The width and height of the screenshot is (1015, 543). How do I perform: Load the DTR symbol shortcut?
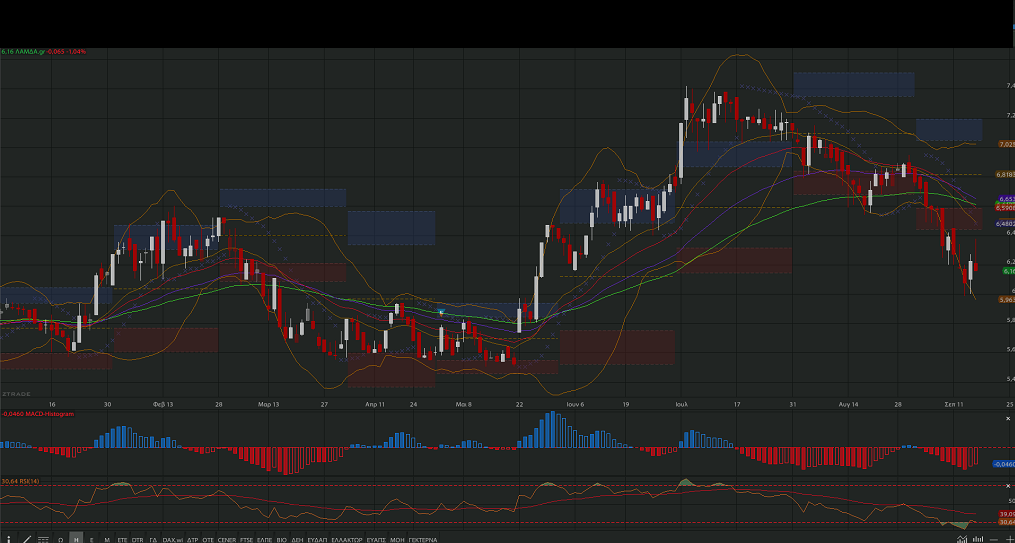(x=137, y=539)
